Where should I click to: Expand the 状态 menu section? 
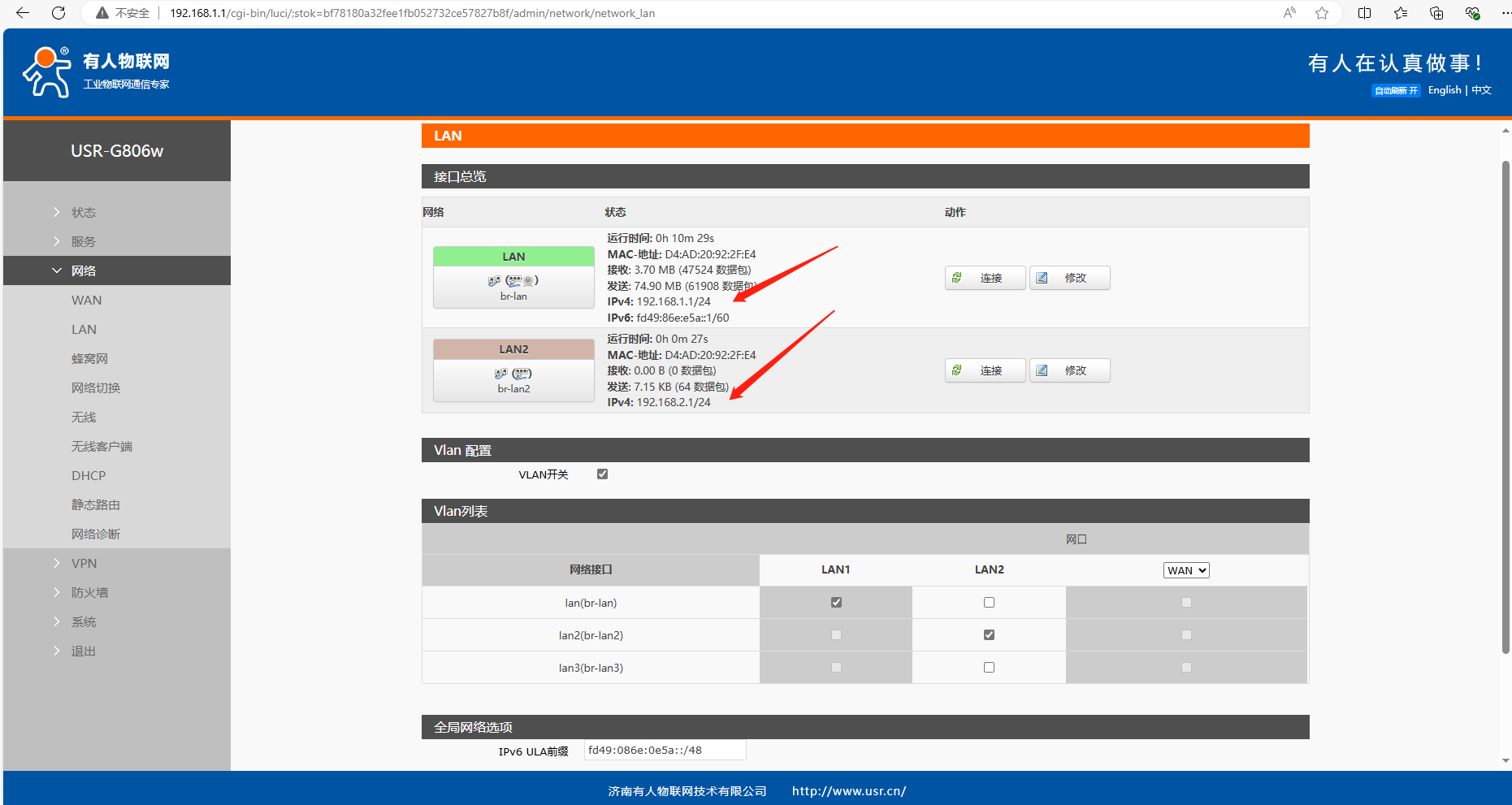point(83,212)
